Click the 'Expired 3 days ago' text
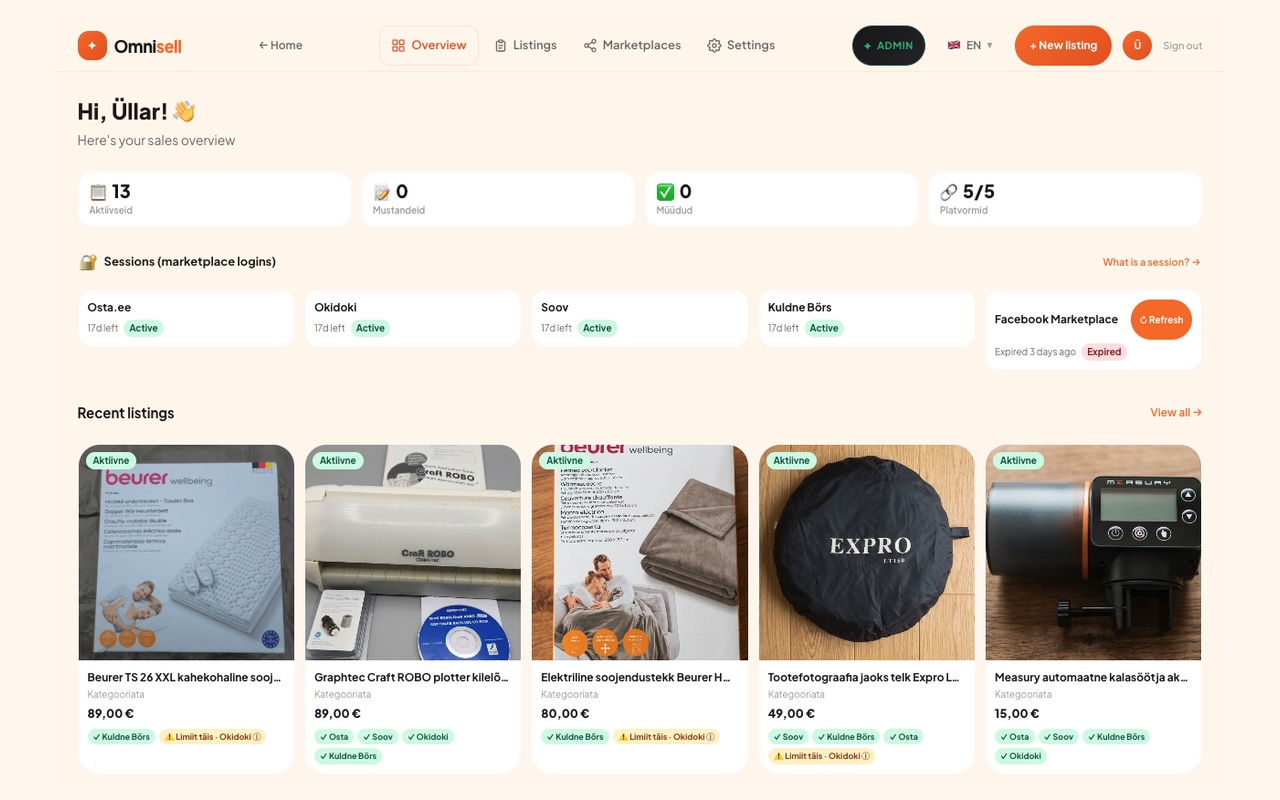 [1035, 352]
